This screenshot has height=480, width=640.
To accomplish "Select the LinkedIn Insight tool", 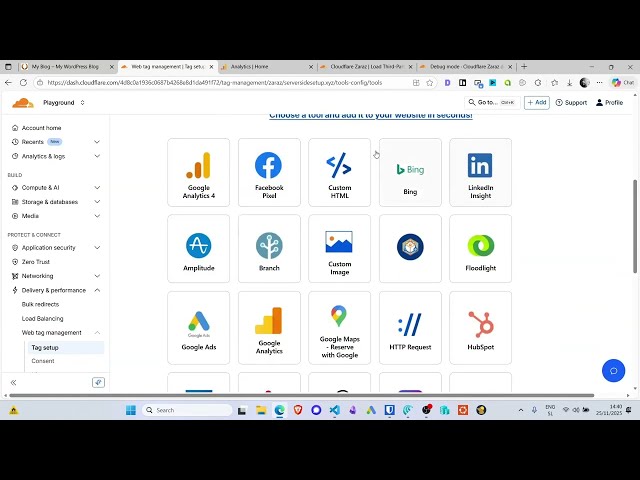I will (480, 172).
